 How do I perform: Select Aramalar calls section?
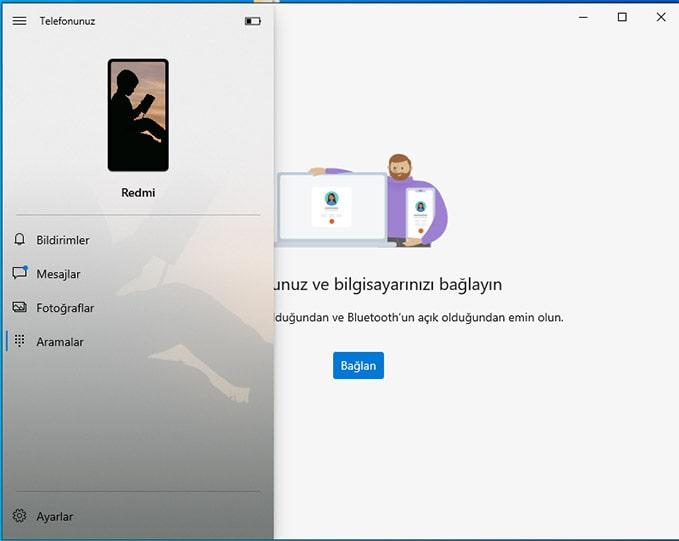139,341
